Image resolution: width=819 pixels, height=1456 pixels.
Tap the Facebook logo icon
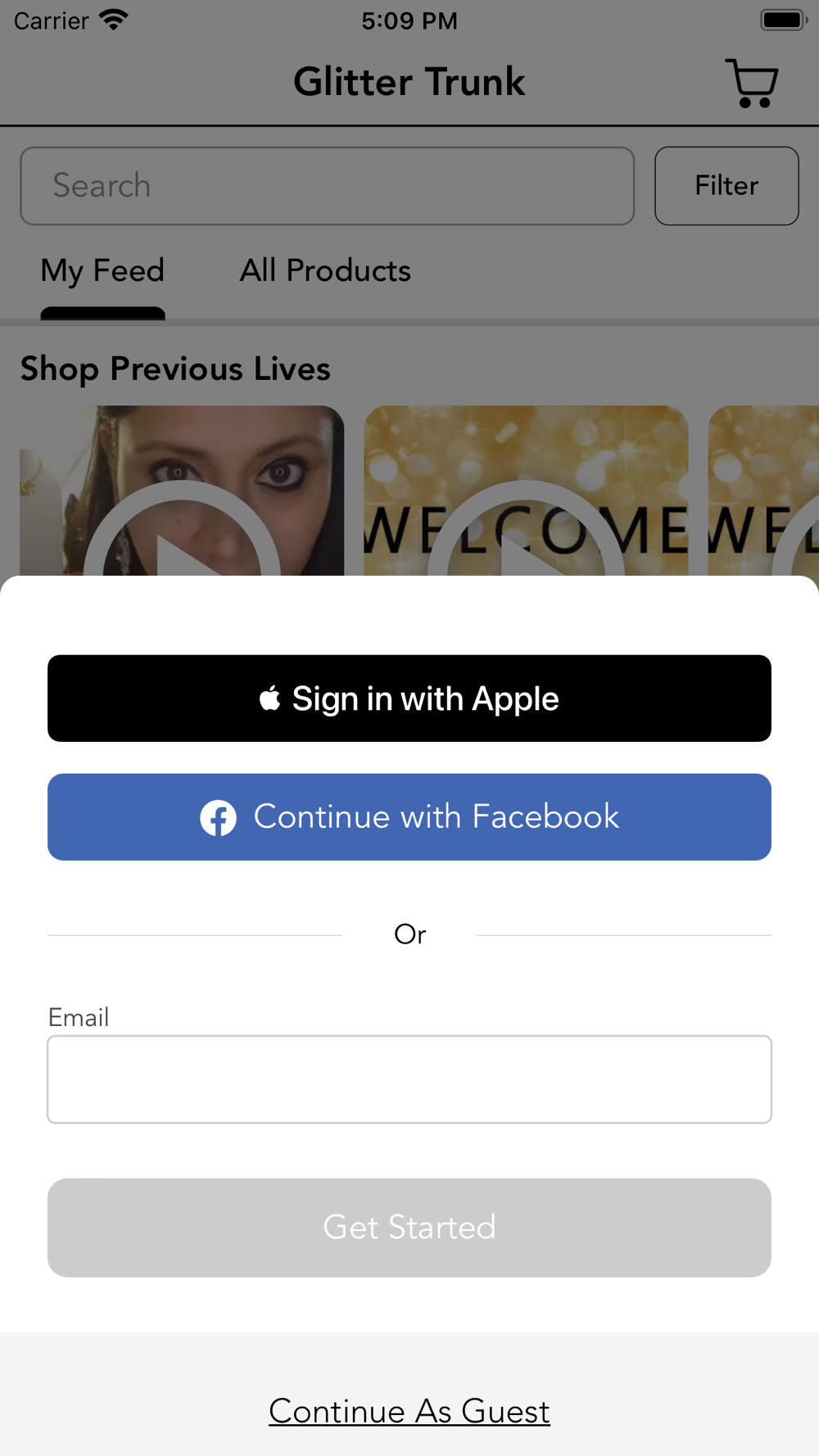pos(218,817)
